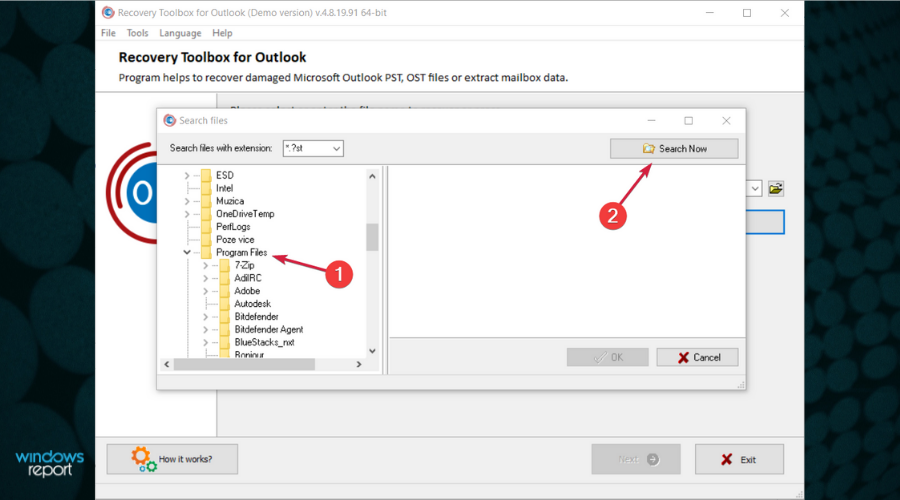The height and width of the screenshot is (500, 900).
Task: Expand the BlueStacks_nxt folder node
Action: [x=205, y=342]
